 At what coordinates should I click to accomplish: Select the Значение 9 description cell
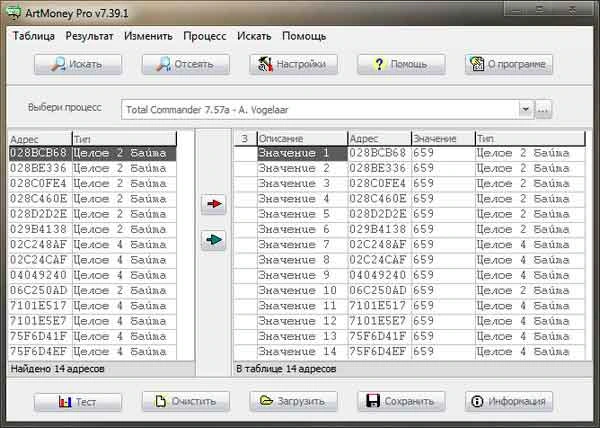pos(302,275)
